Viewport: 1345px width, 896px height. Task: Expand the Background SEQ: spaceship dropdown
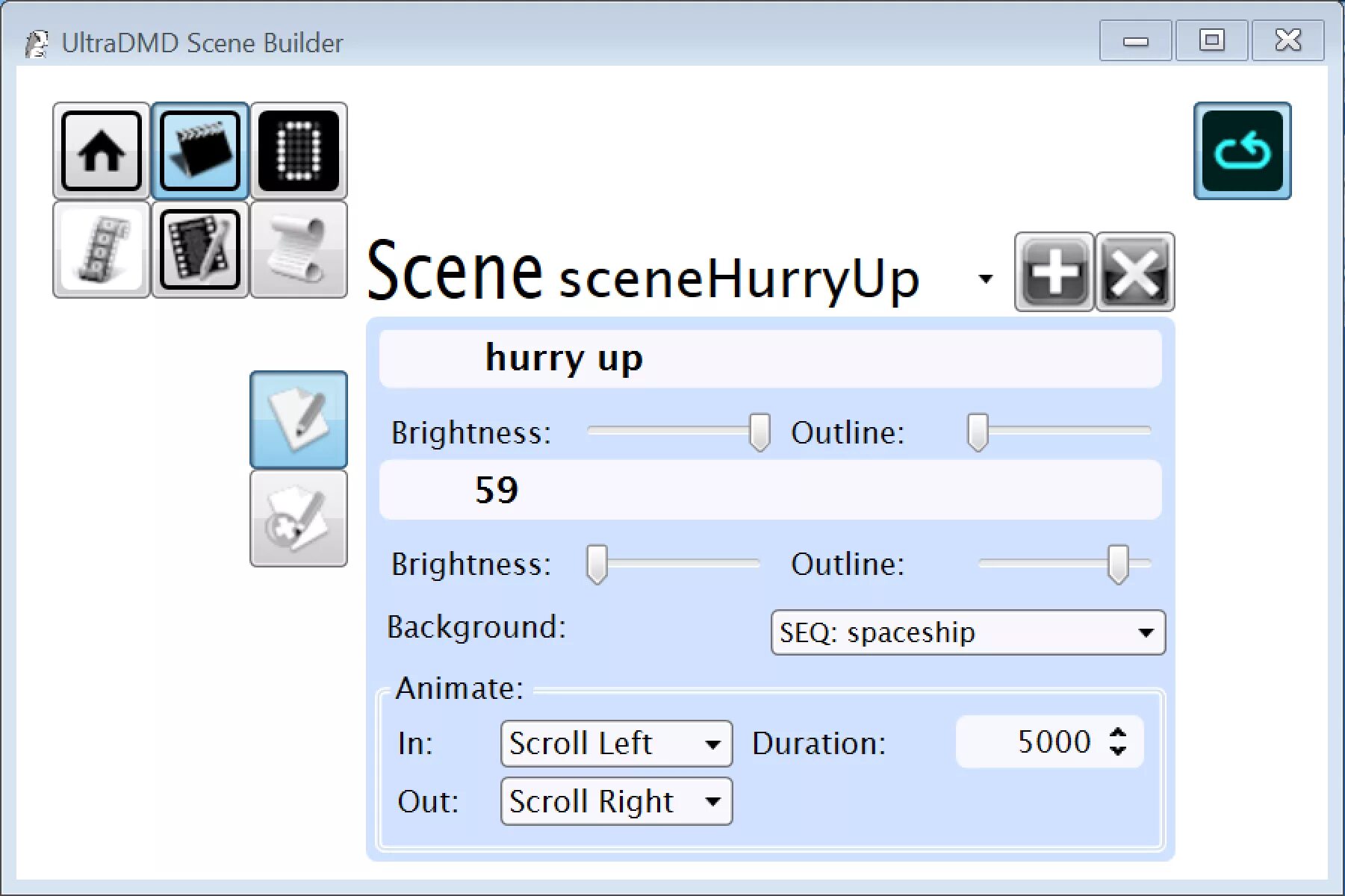point(1146,632)
